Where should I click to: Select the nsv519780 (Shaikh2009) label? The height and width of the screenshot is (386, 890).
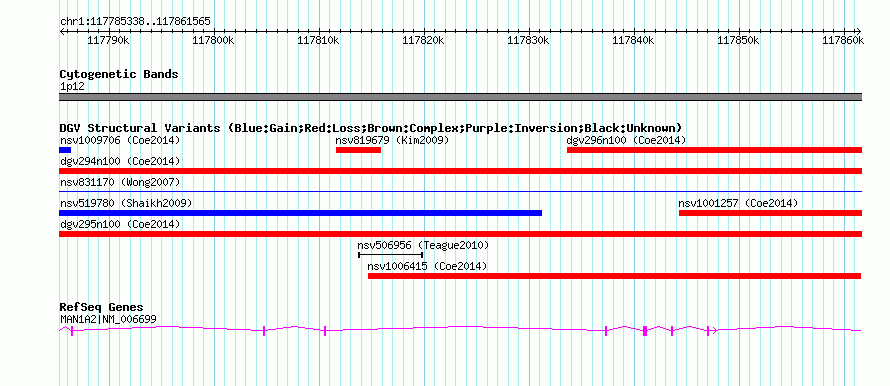pyautogui.click(x=126, y=203)
